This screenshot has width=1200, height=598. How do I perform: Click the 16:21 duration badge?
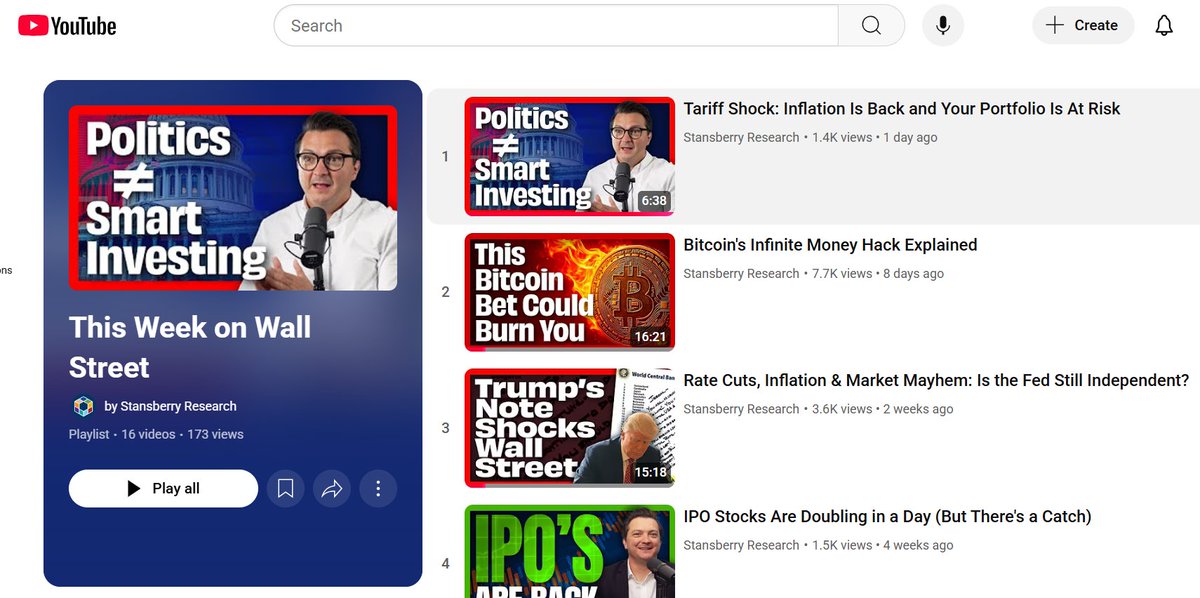click(650, 337)
